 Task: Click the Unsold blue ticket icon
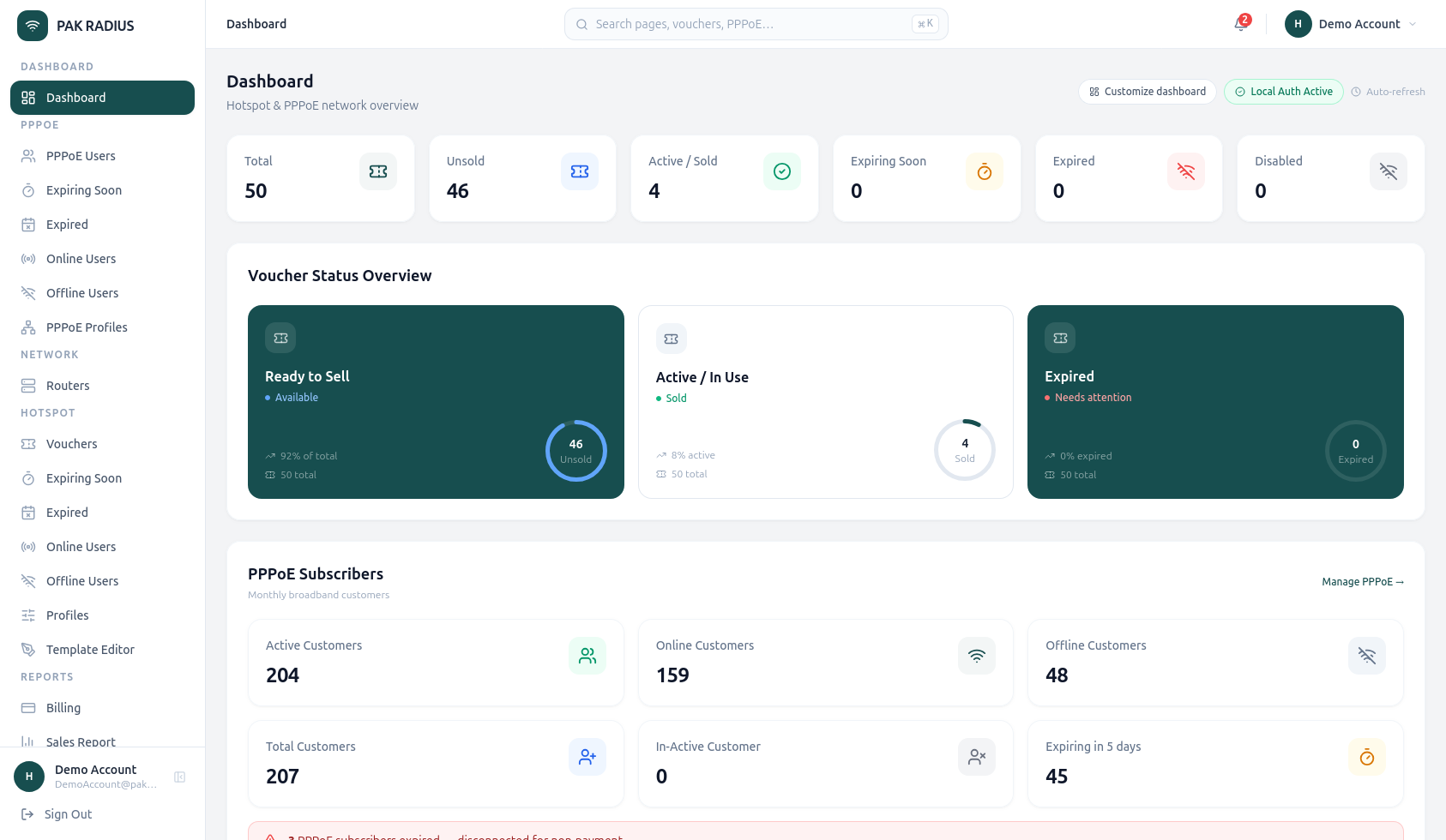coord(580,171)
